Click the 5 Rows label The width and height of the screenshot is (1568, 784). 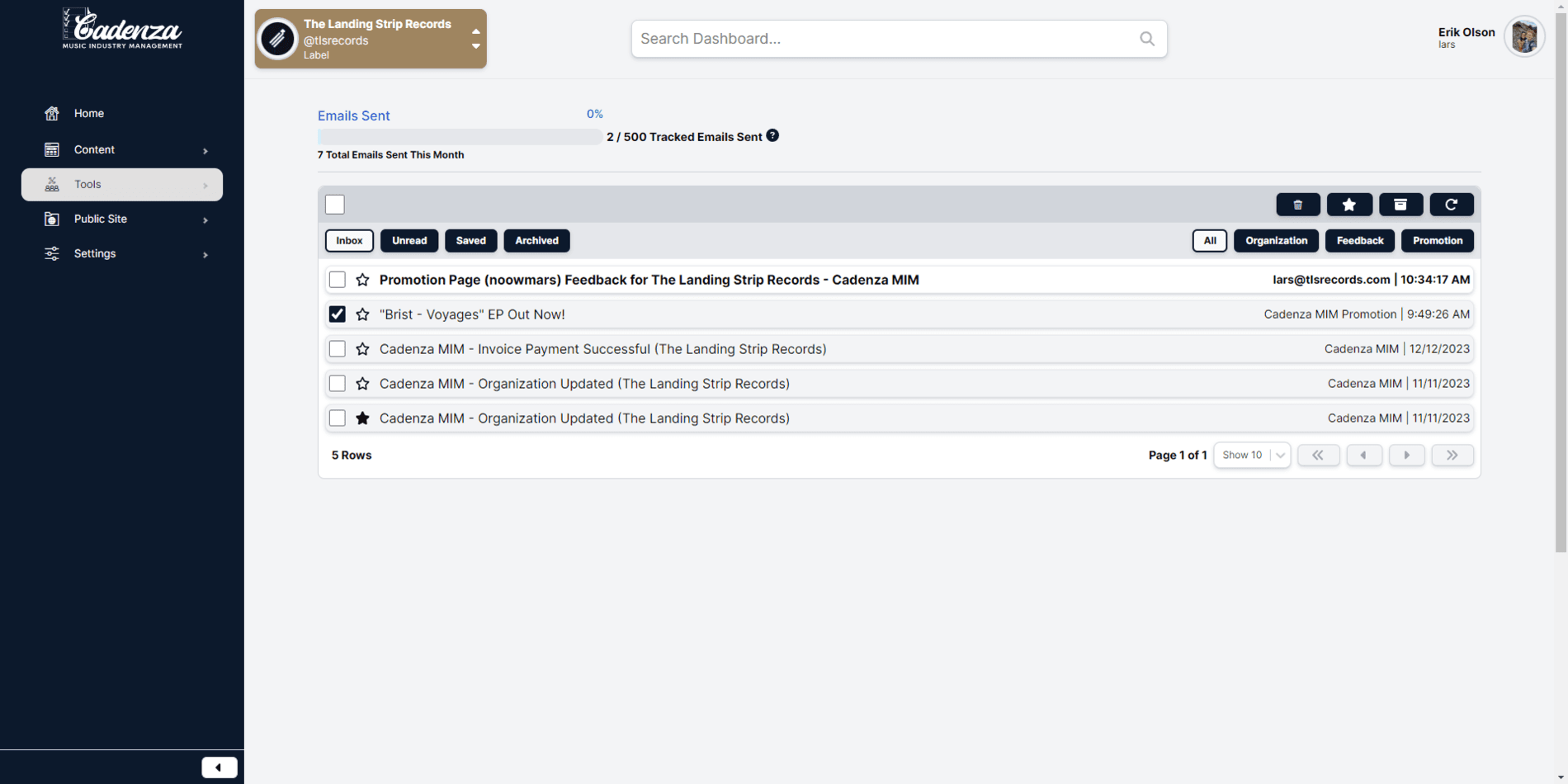(352, 455)
